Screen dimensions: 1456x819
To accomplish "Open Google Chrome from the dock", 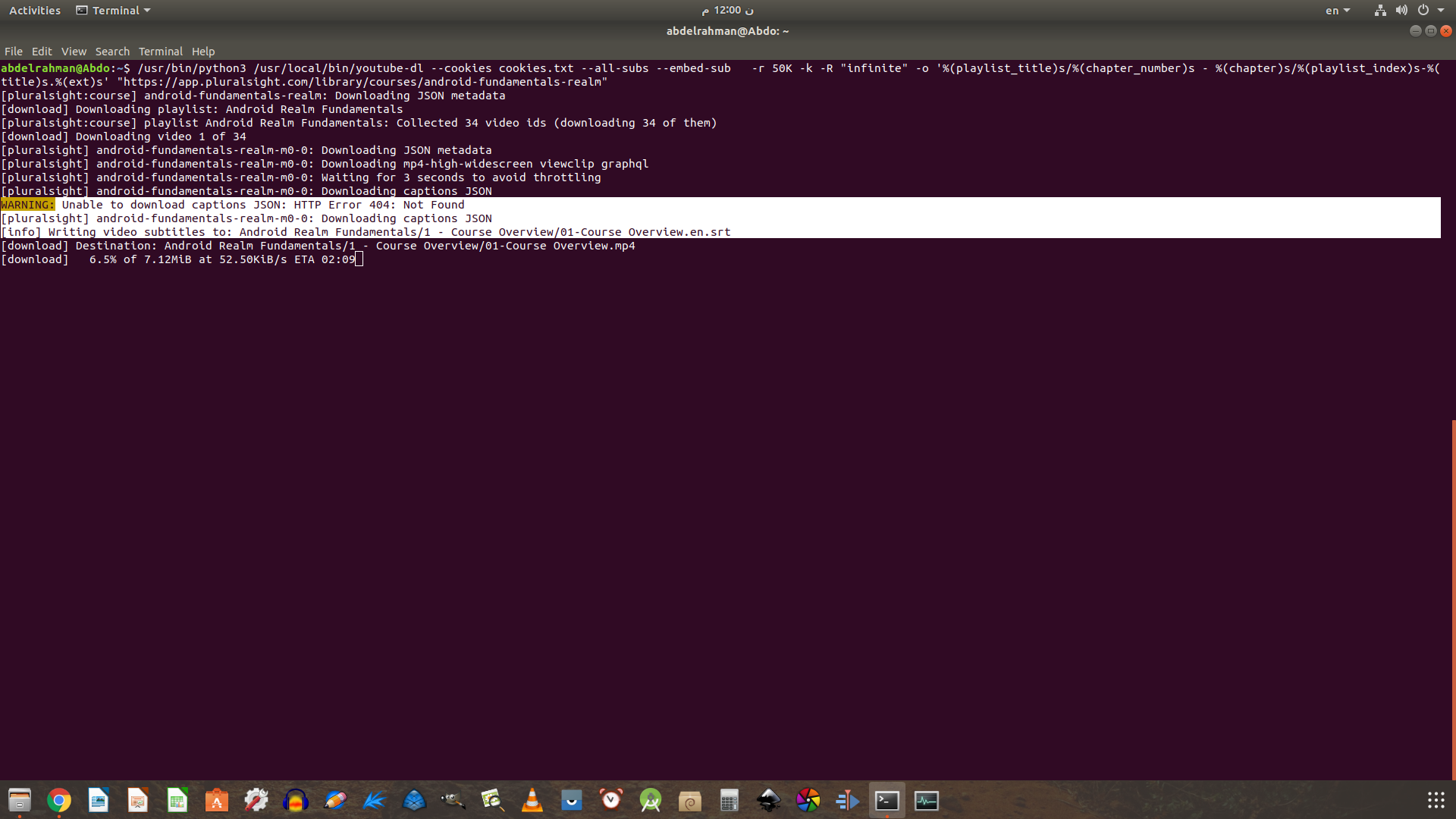I will click(x=59, y=801).
